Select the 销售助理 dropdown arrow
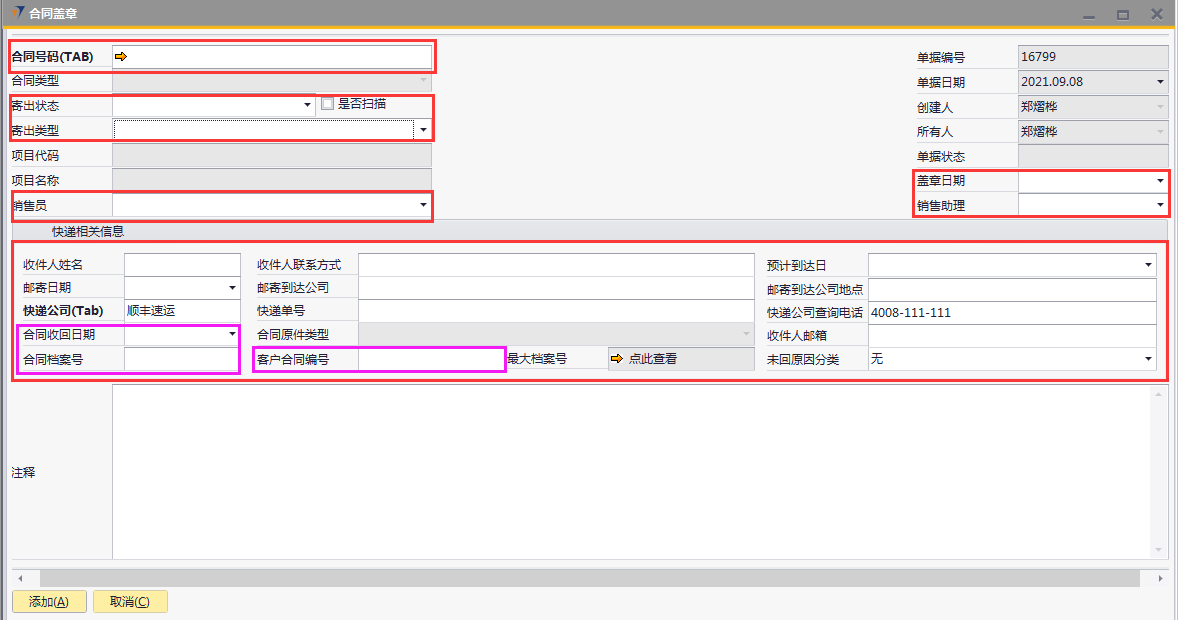1178x620 pixels. (1160, 206)
